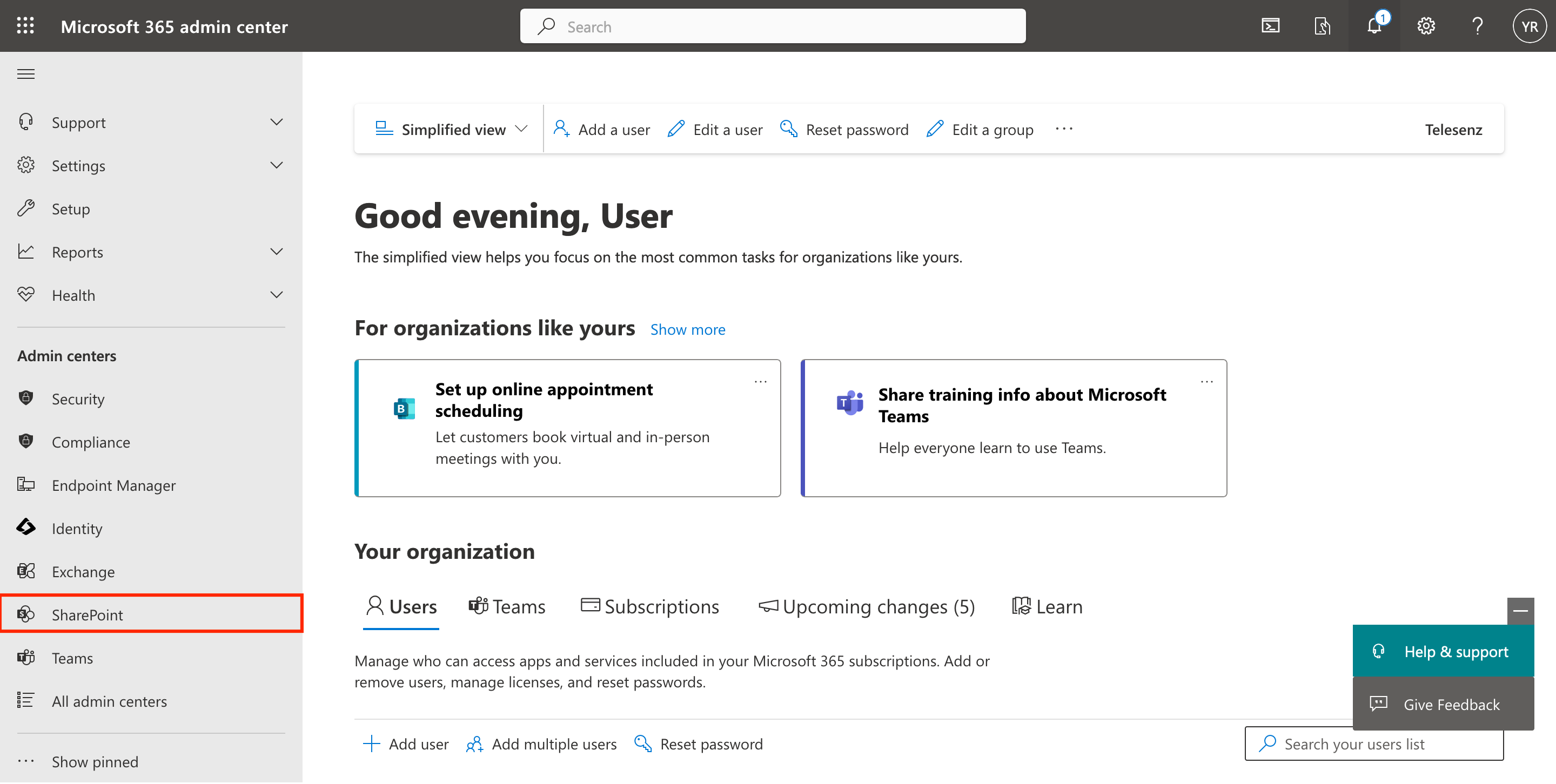The width and height of the screenshot is (1556, 784).
Task: Click Search your users list field
Action: point(1373,744)
